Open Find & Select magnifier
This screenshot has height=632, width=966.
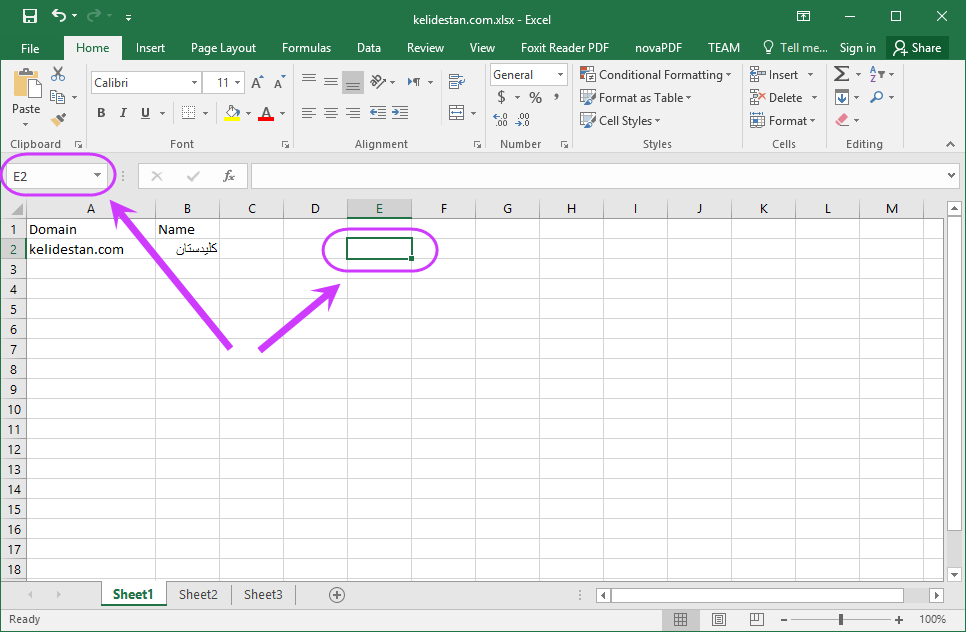[877, 97]
